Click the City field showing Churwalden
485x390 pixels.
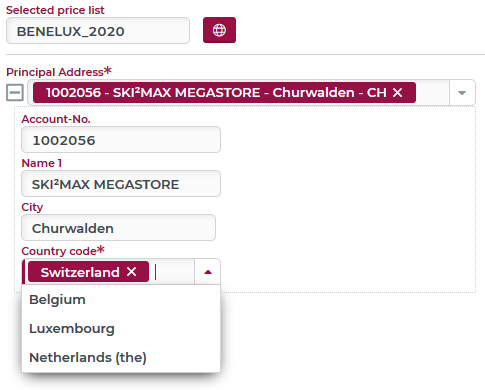pos(118,228)
